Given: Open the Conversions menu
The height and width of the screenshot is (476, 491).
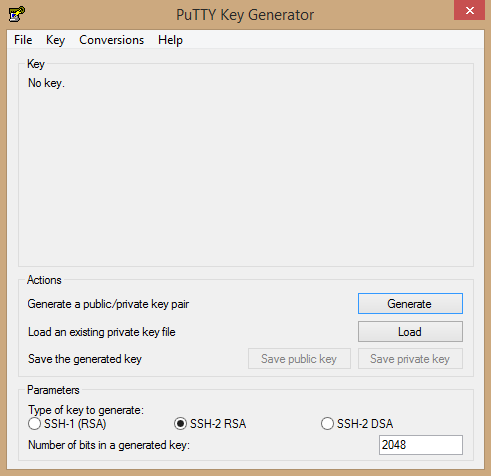Looking at the screenshot, I should (111, 40).
